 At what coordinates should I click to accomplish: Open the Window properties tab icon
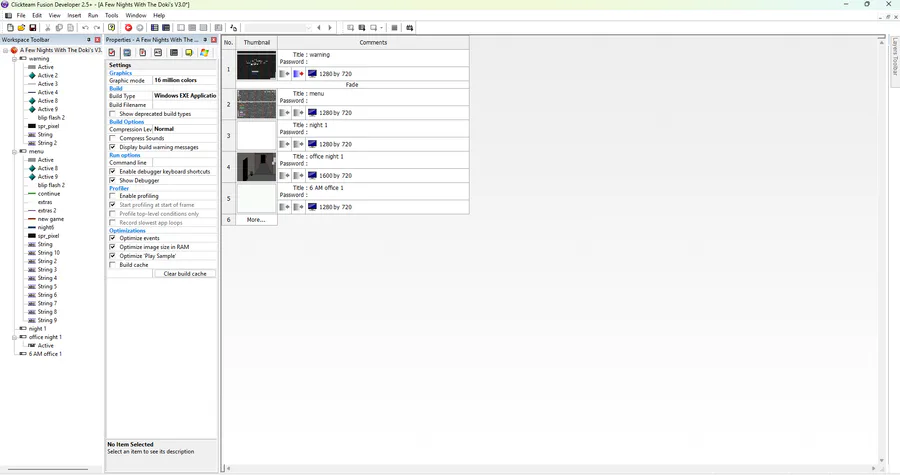(127, 53)
